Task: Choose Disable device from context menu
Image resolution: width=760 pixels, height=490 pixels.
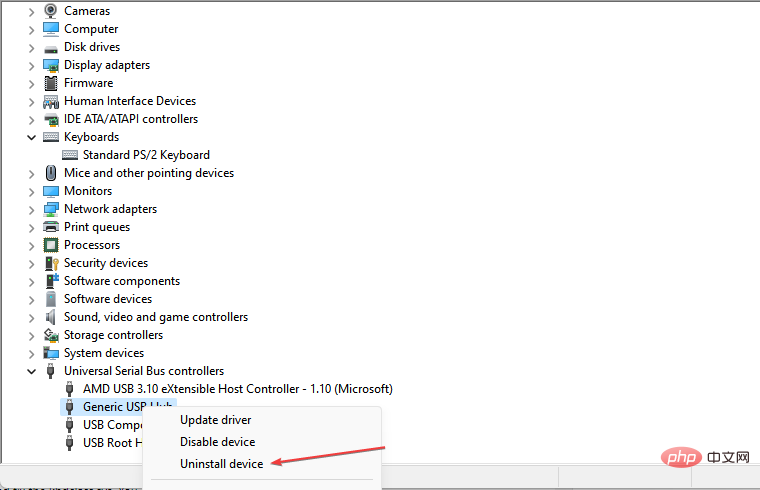Action: (x=218, y=442)
